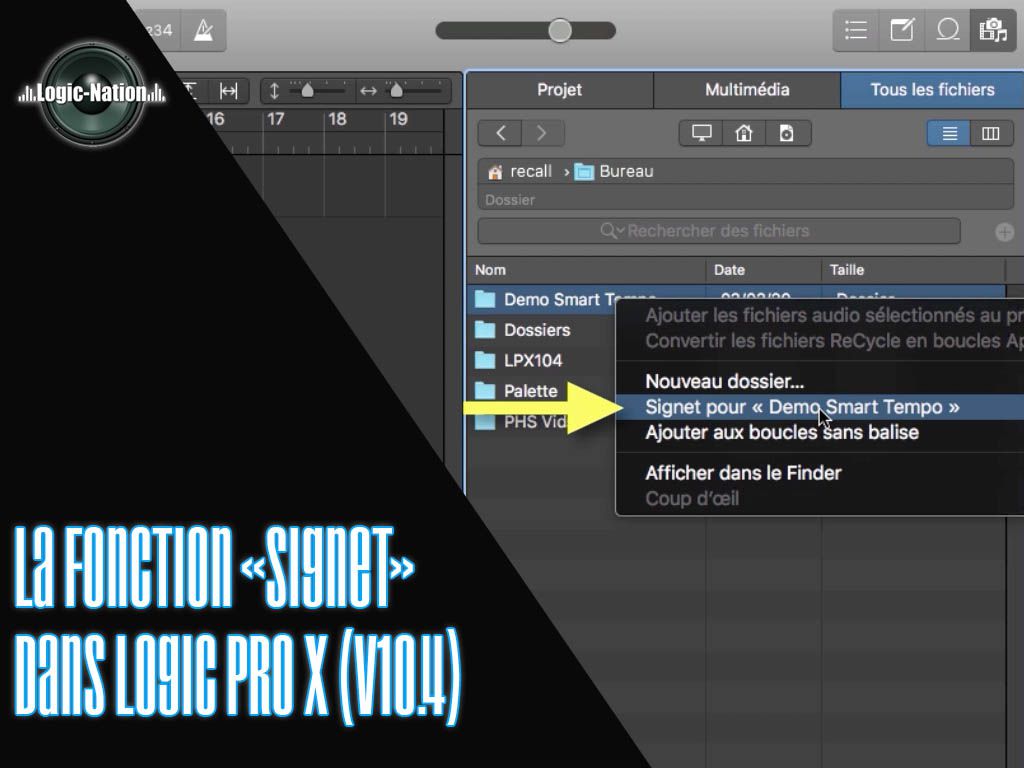Switch to the Multimédia tab

point(747,90)
